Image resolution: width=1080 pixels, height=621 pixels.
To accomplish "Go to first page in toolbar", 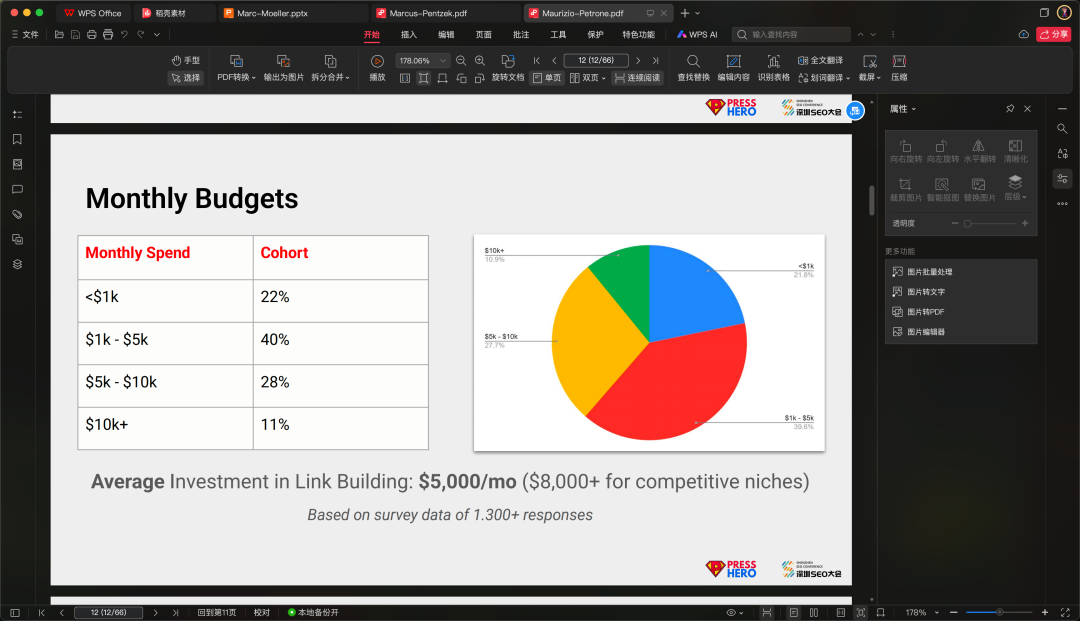I will (537, 61).
